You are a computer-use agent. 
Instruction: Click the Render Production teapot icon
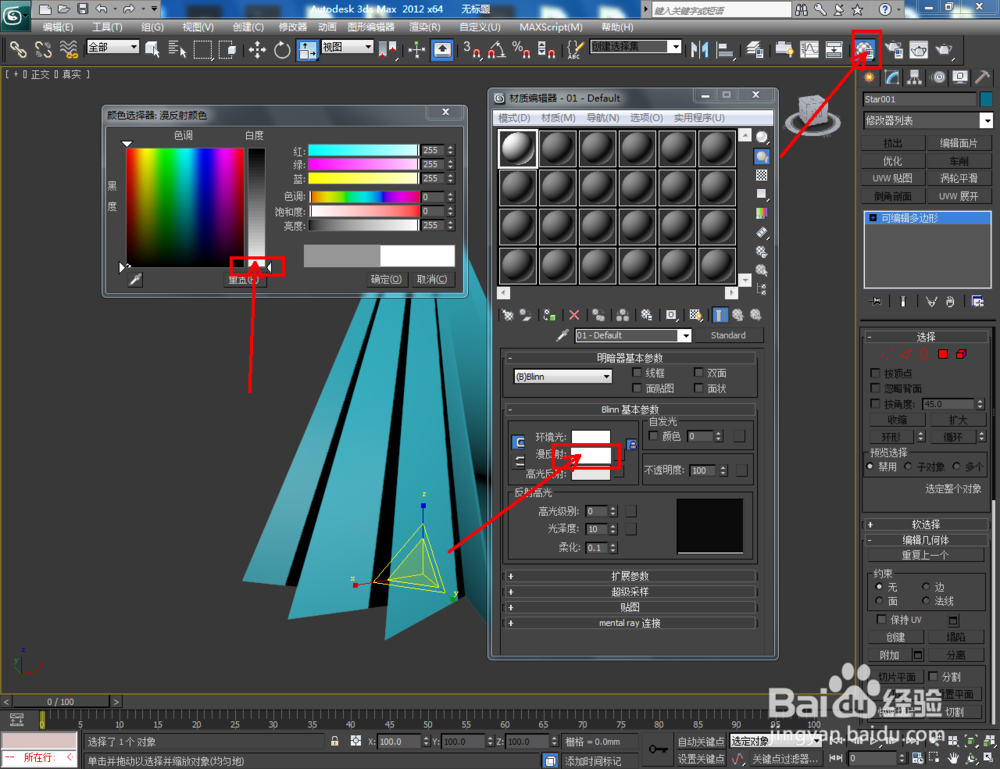(944, 50)
